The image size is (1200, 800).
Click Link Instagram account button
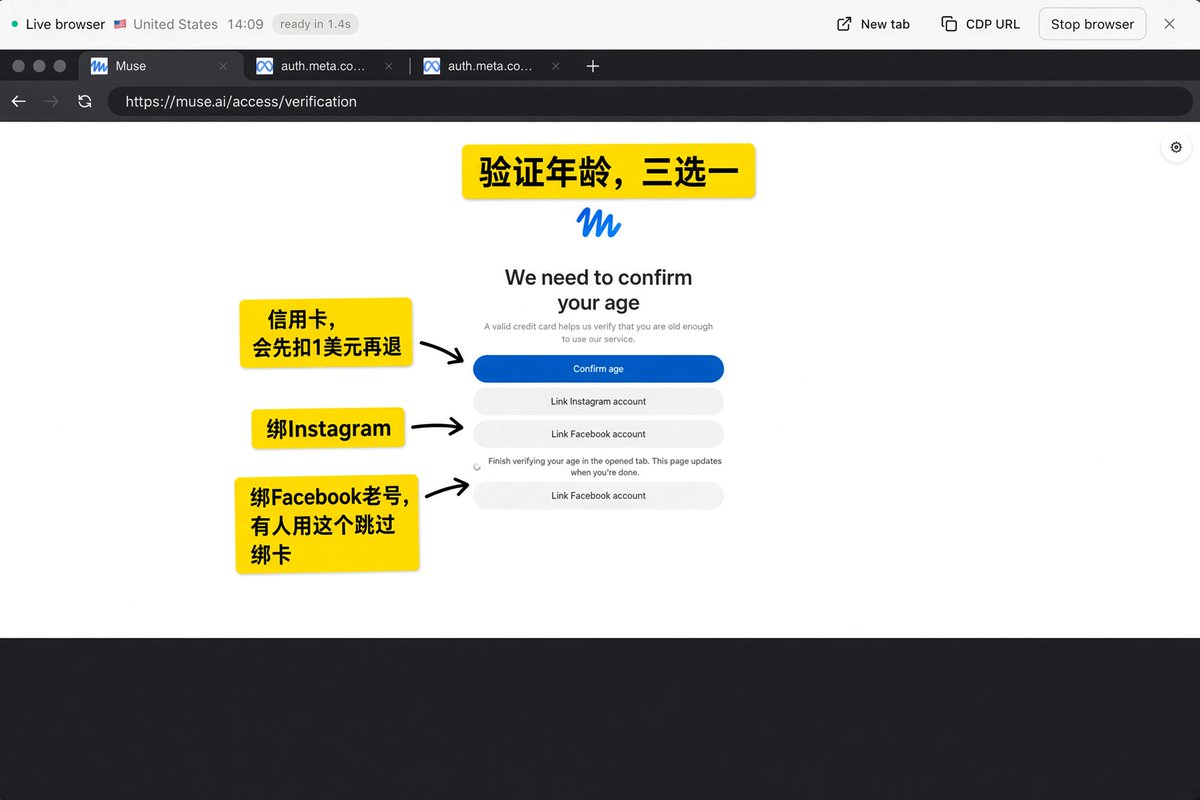tap(598, 401)
